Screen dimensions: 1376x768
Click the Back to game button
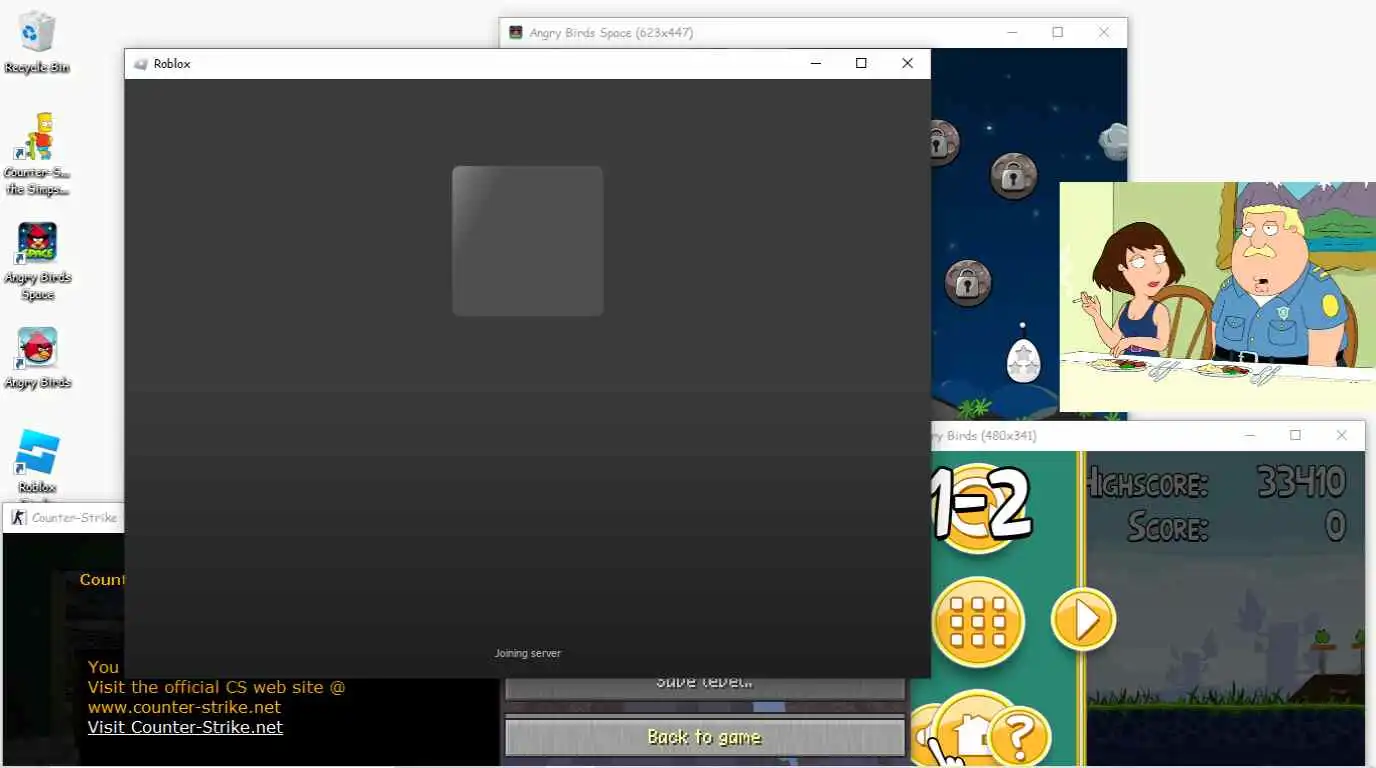tap(704, 738)
